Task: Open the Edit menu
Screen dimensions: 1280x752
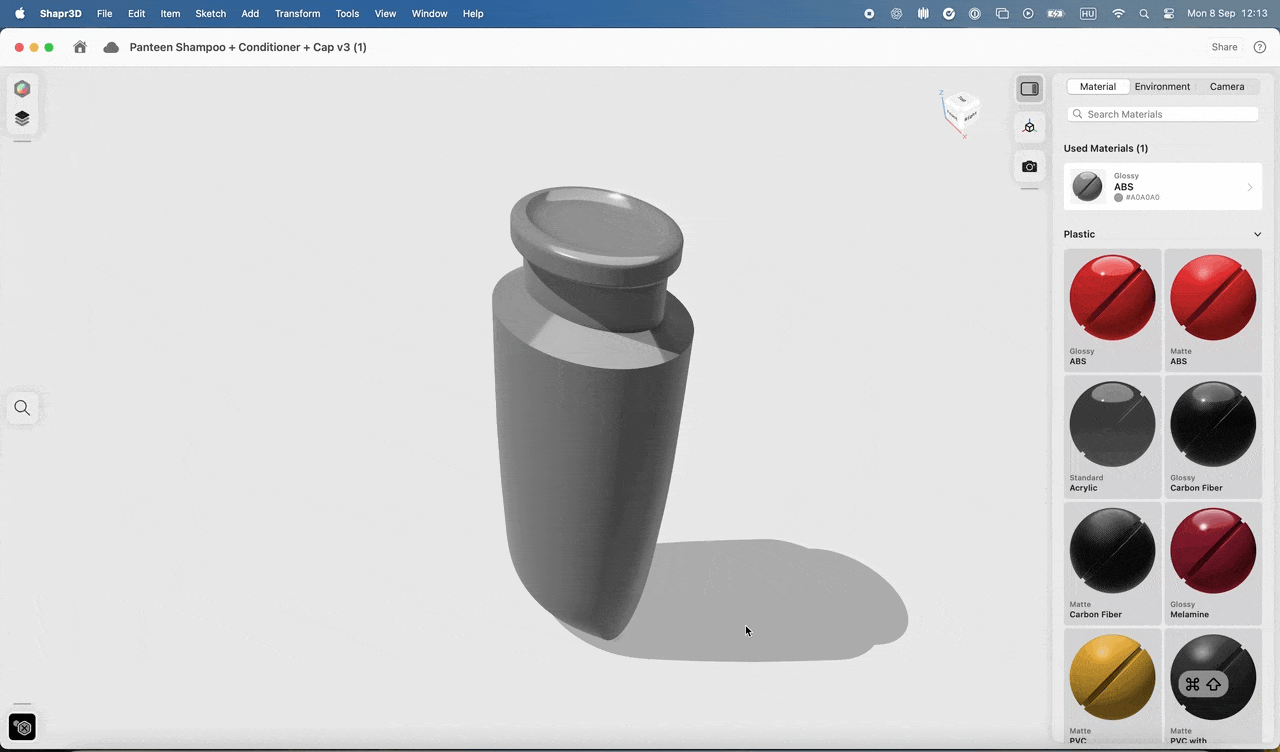Action: (137, 13)
